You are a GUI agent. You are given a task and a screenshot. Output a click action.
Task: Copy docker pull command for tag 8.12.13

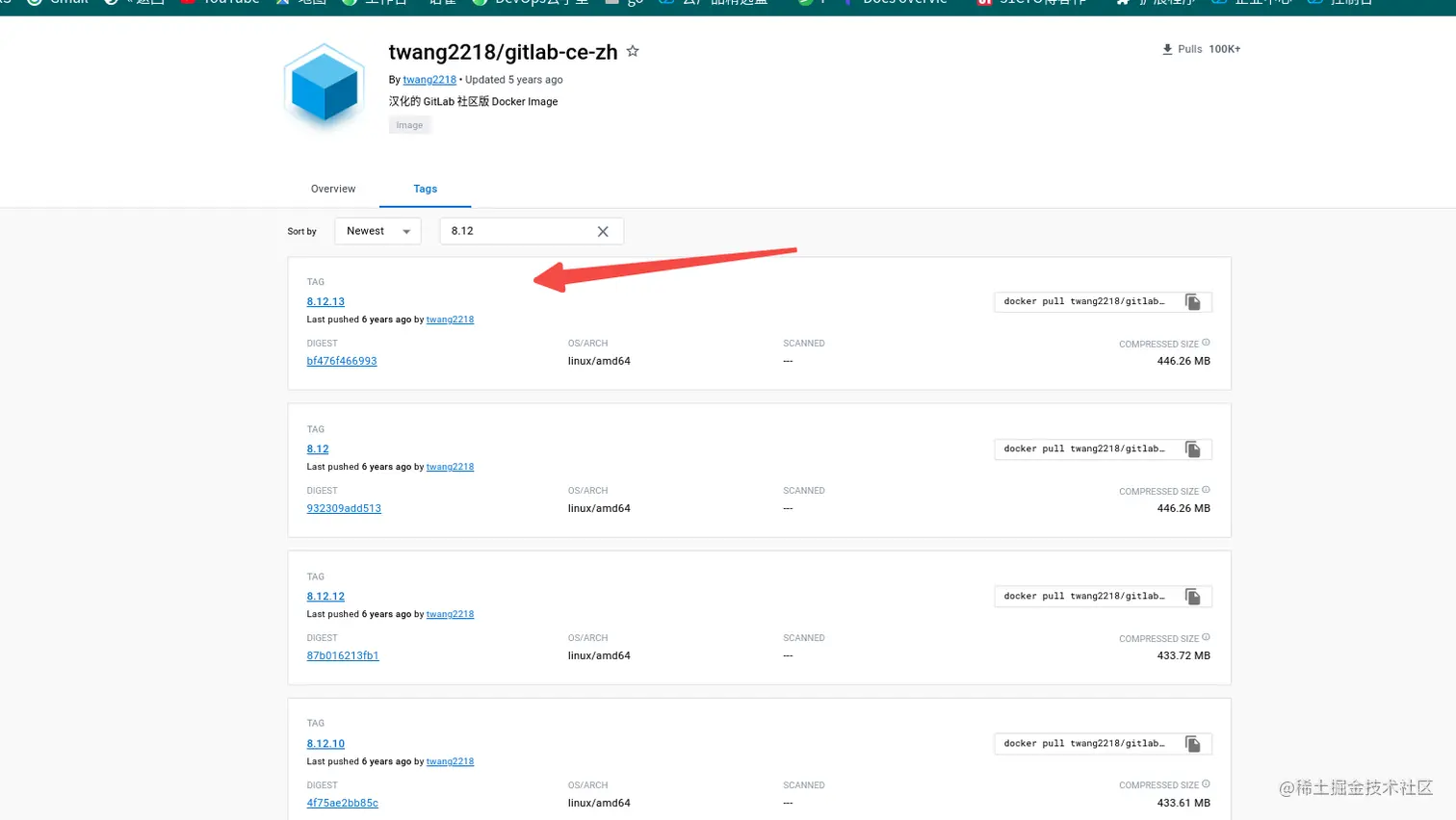coord(1192,302)
